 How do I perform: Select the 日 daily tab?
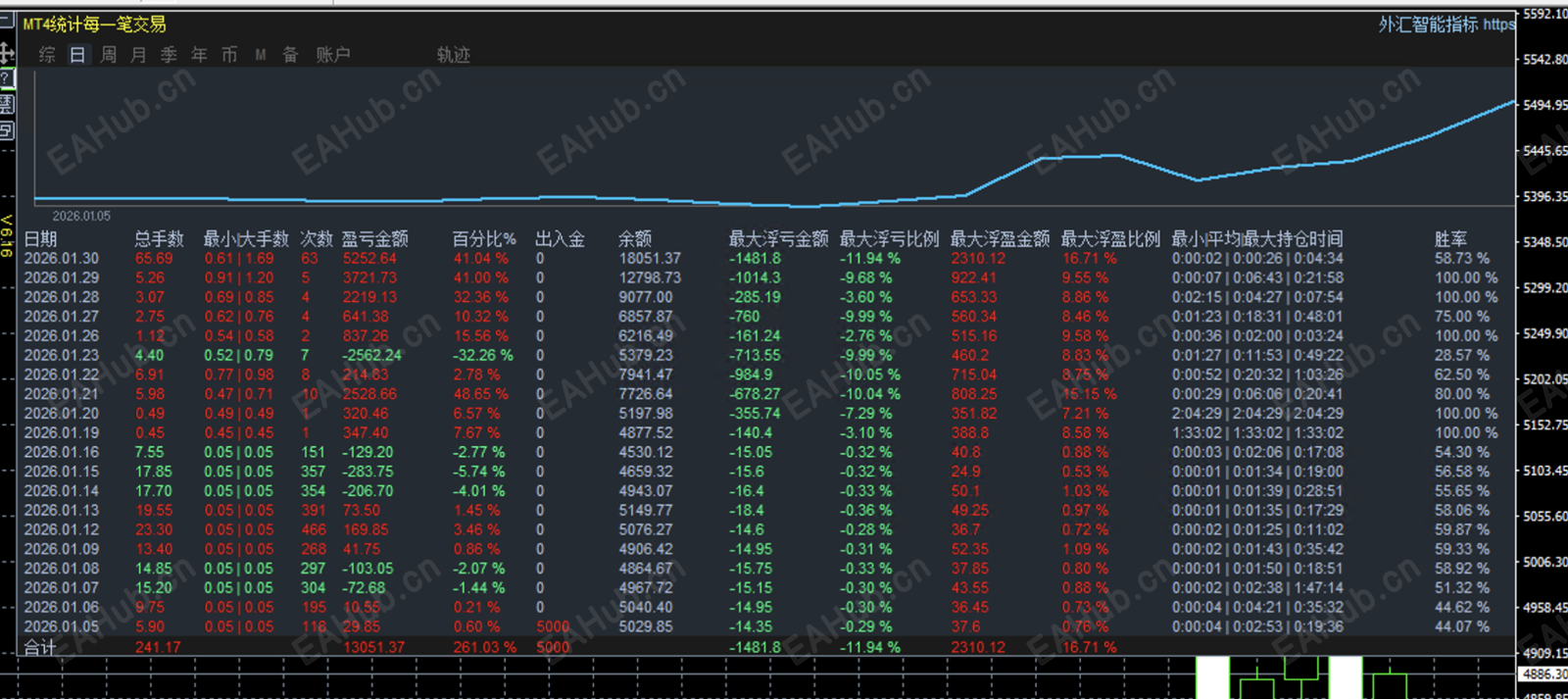coord(77,55)
